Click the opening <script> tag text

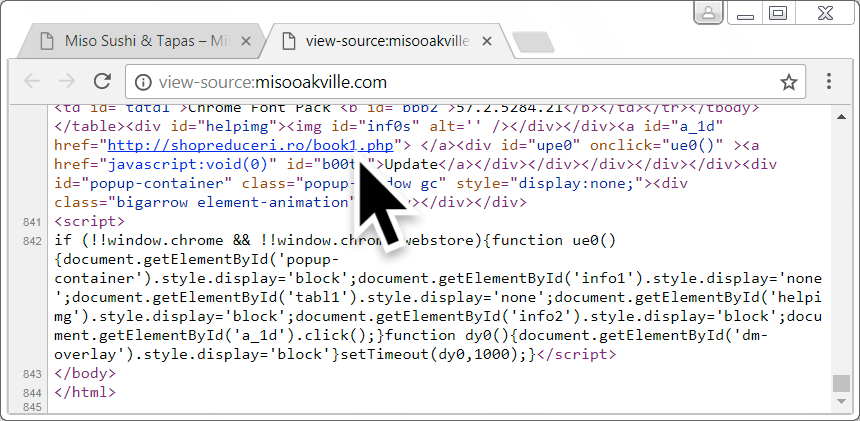coord(90,221)
